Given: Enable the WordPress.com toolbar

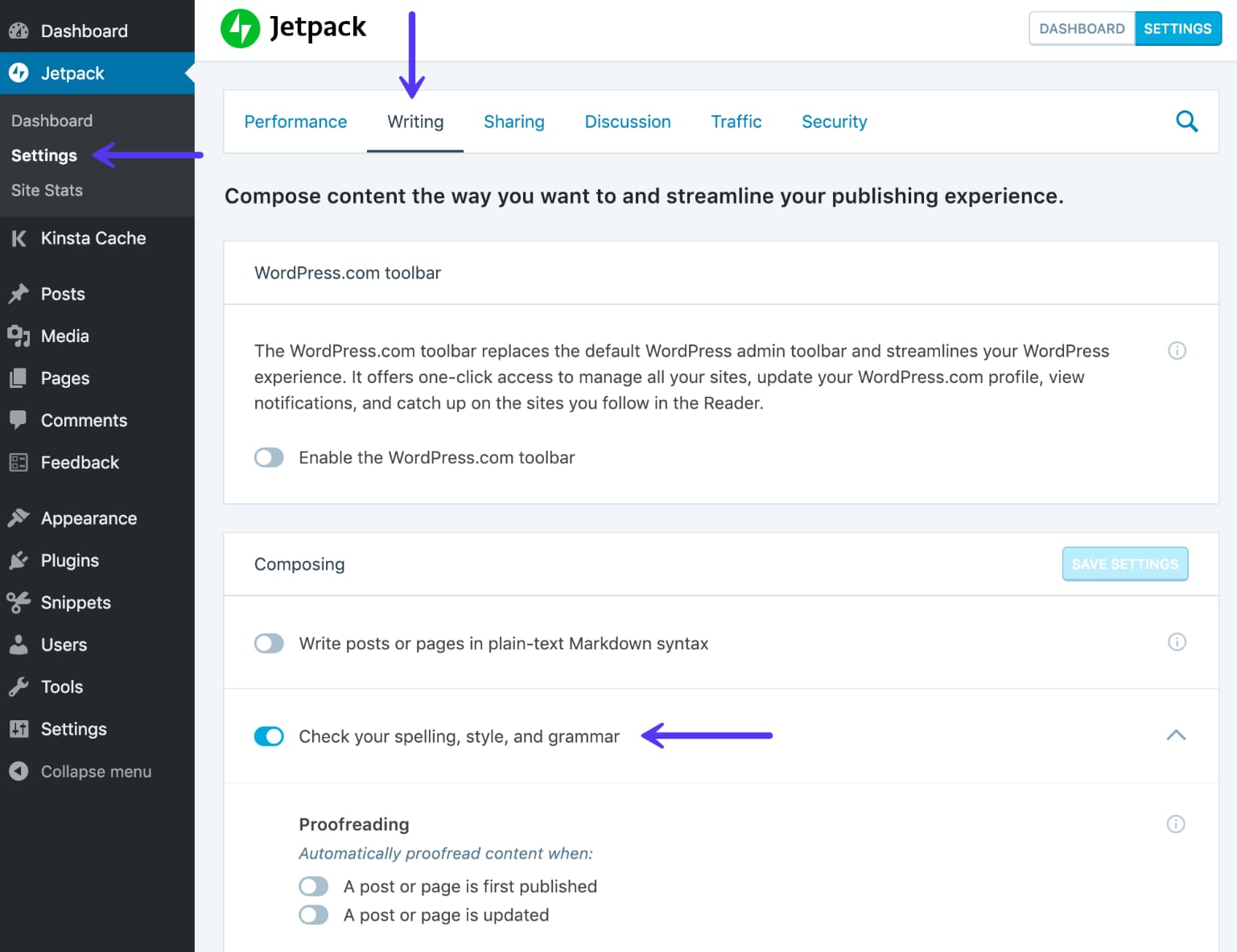Looking at the screenshot, I should [269, 457].
